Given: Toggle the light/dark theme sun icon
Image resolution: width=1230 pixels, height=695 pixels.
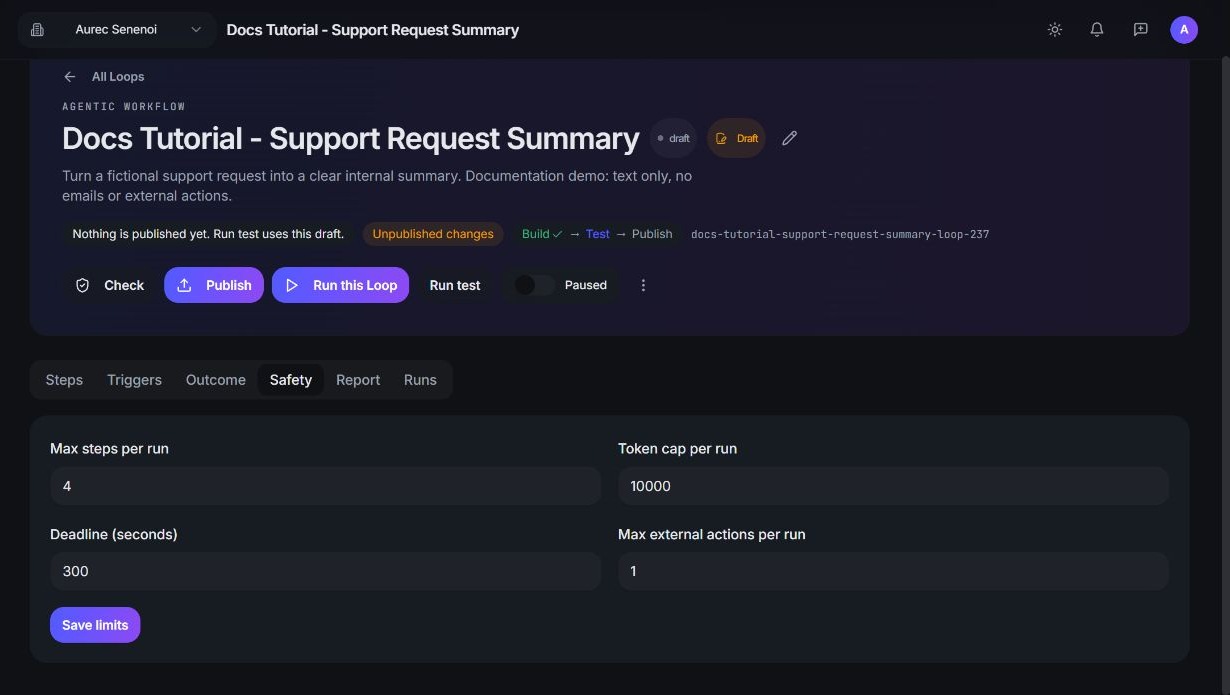Looking at the screenshot, I should (1054, 30).
